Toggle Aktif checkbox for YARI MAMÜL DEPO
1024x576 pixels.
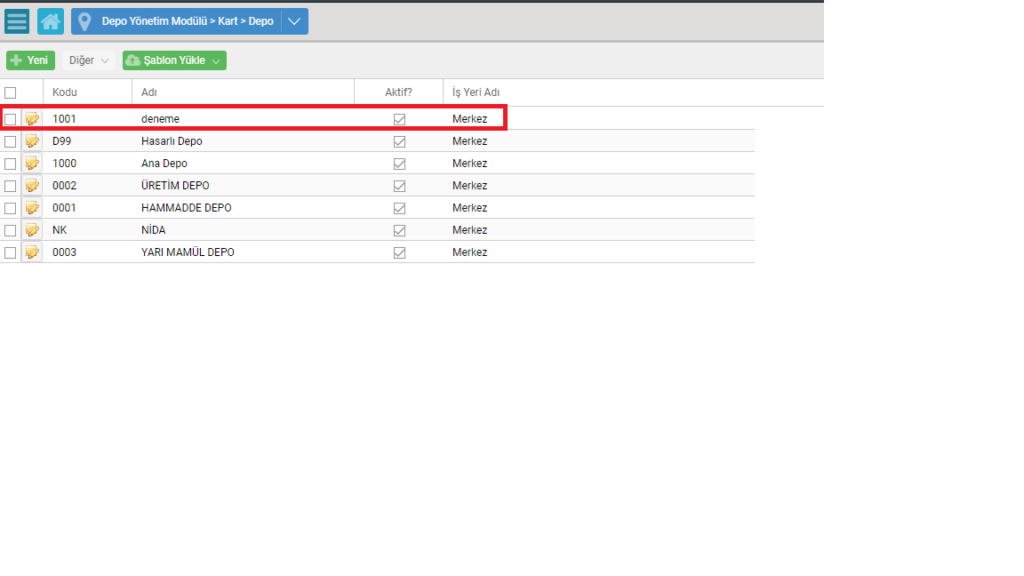click(x=399, y=253)
